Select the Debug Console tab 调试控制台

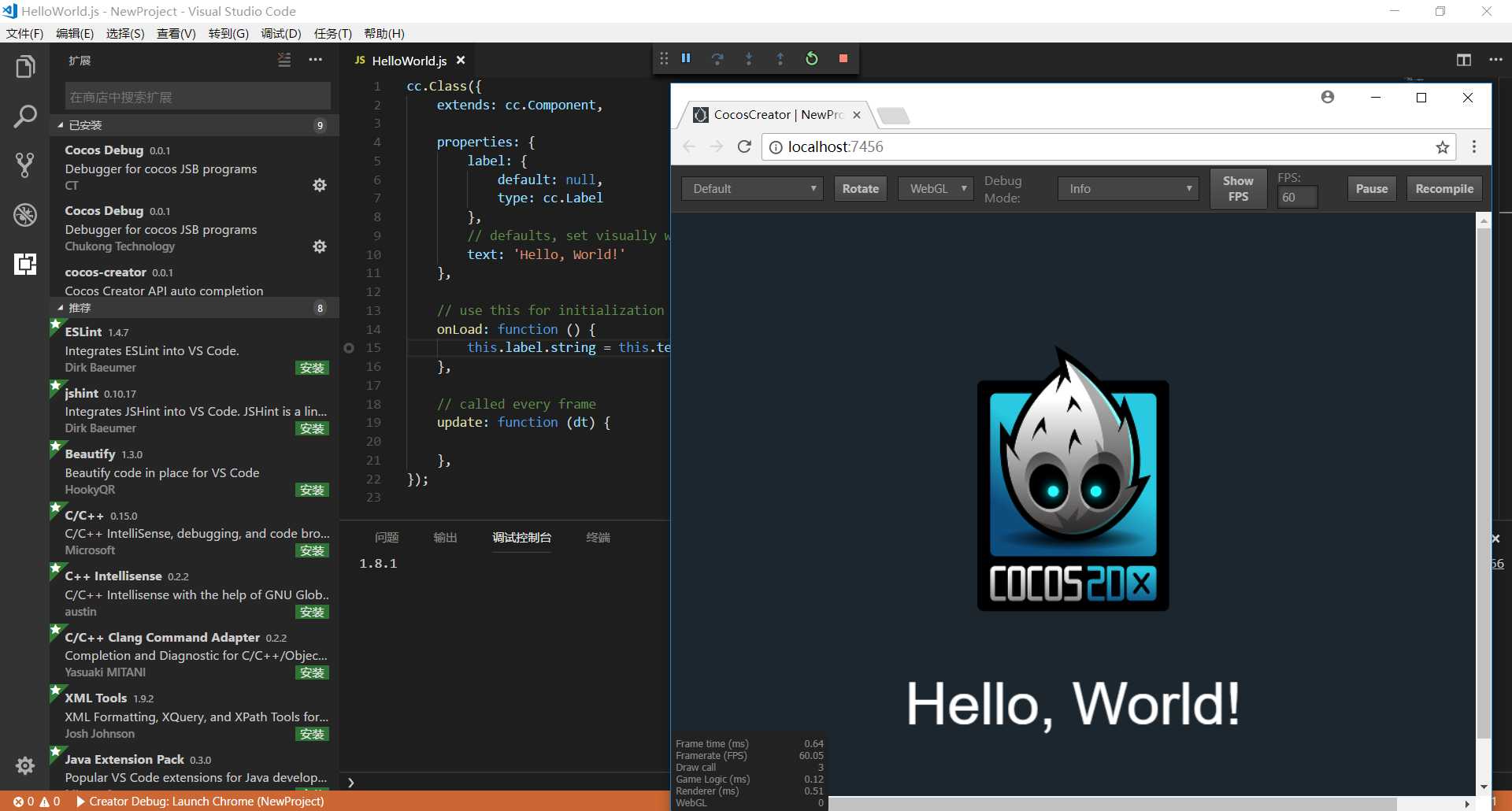coord(521,538)
